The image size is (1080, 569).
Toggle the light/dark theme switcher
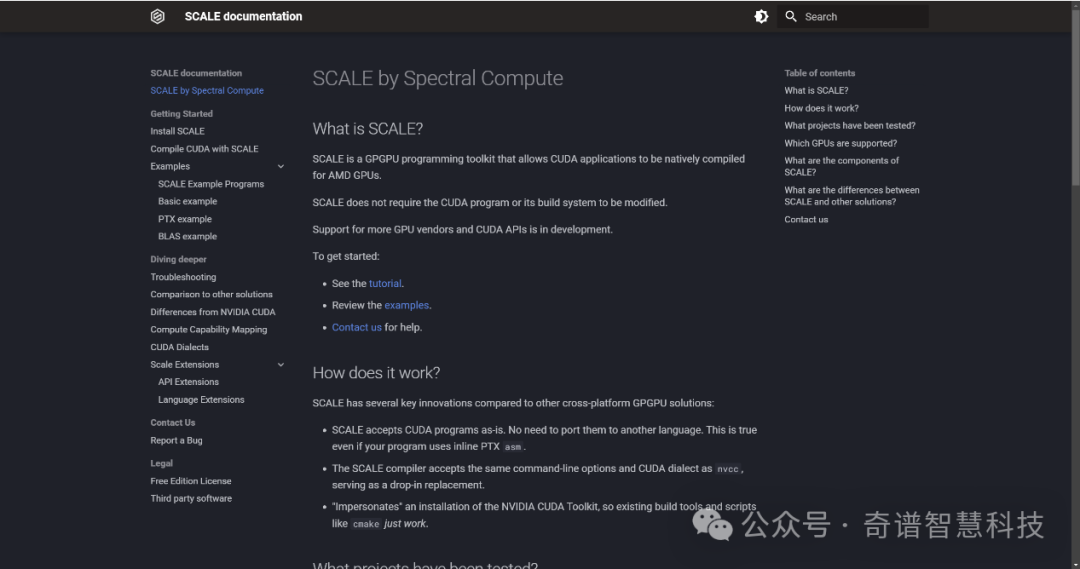[x=761, y=17]
